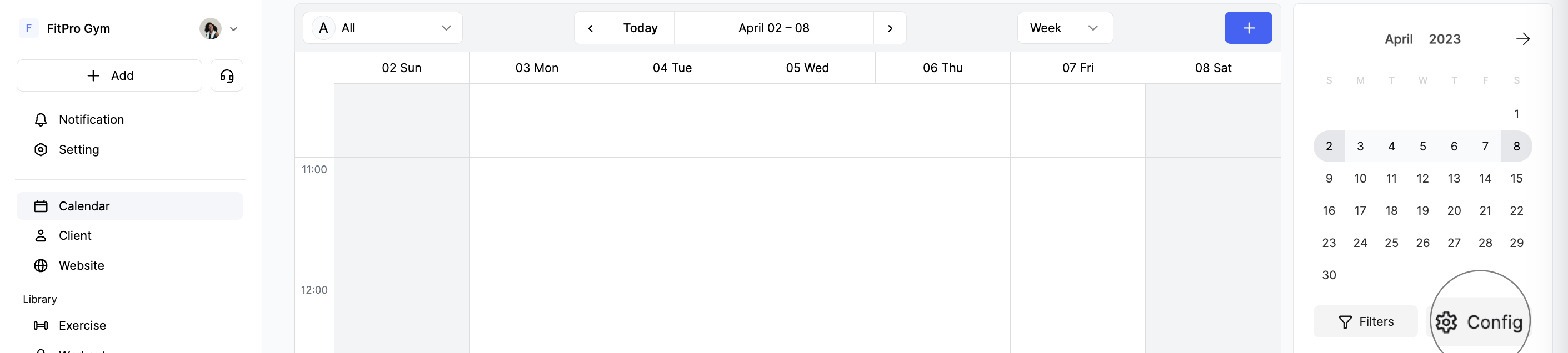The height and width of the screenshot is (353, 1568).
Task: Open the Exercise library icon
Action: coord(40,325)
